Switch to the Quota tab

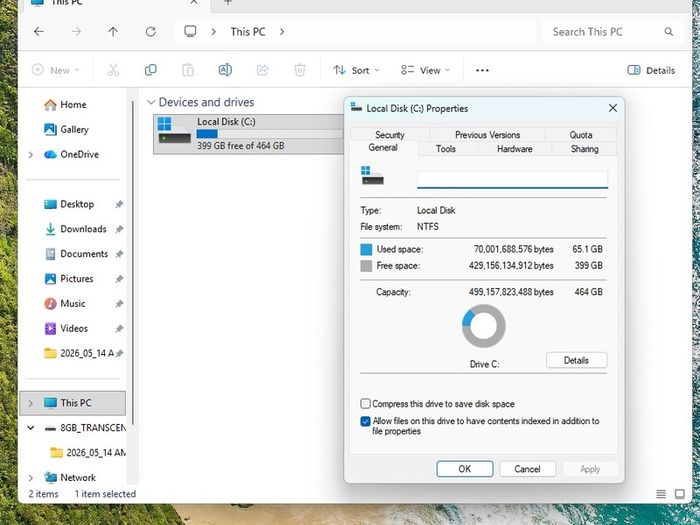click(581, 134)
